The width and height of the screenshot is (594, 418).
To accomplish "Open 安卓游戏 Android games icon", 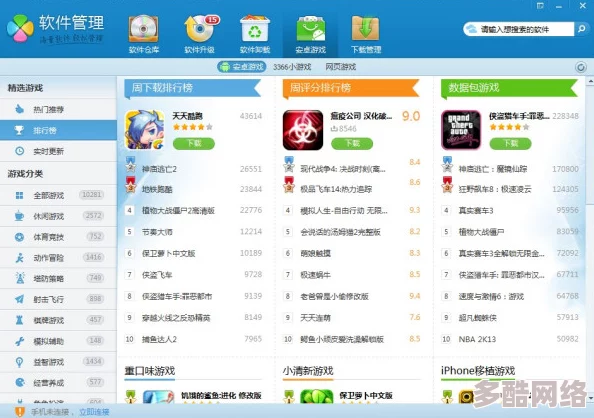I will [x=310, y=34].
